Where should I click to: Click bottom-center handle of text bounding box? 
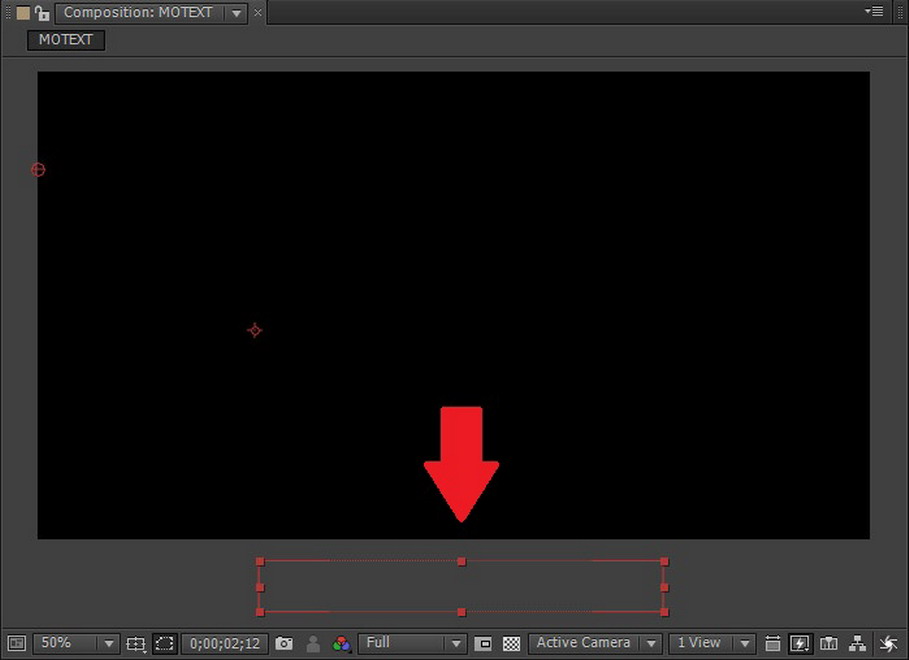point(461,612)
